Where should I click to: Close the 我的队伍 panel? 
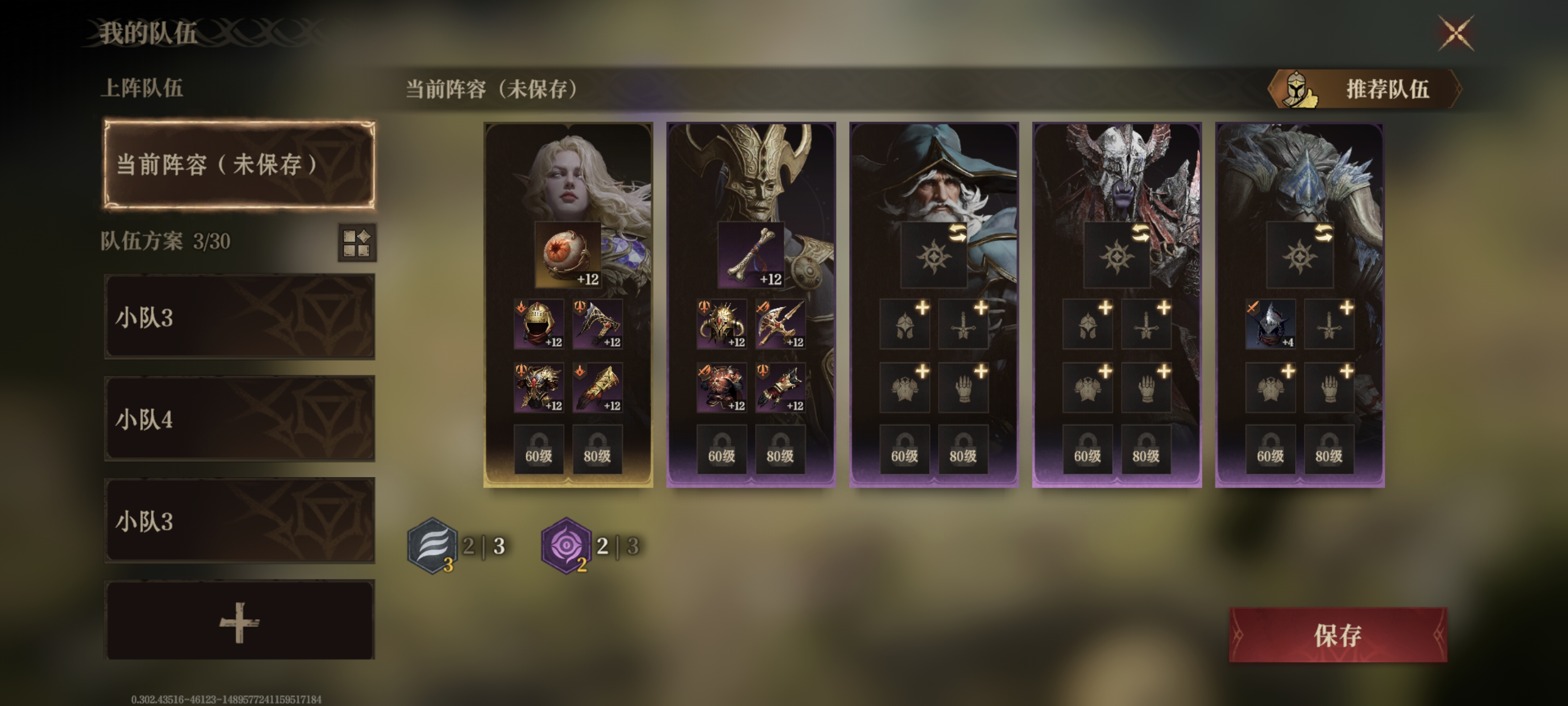click(x=1456, y=32)
